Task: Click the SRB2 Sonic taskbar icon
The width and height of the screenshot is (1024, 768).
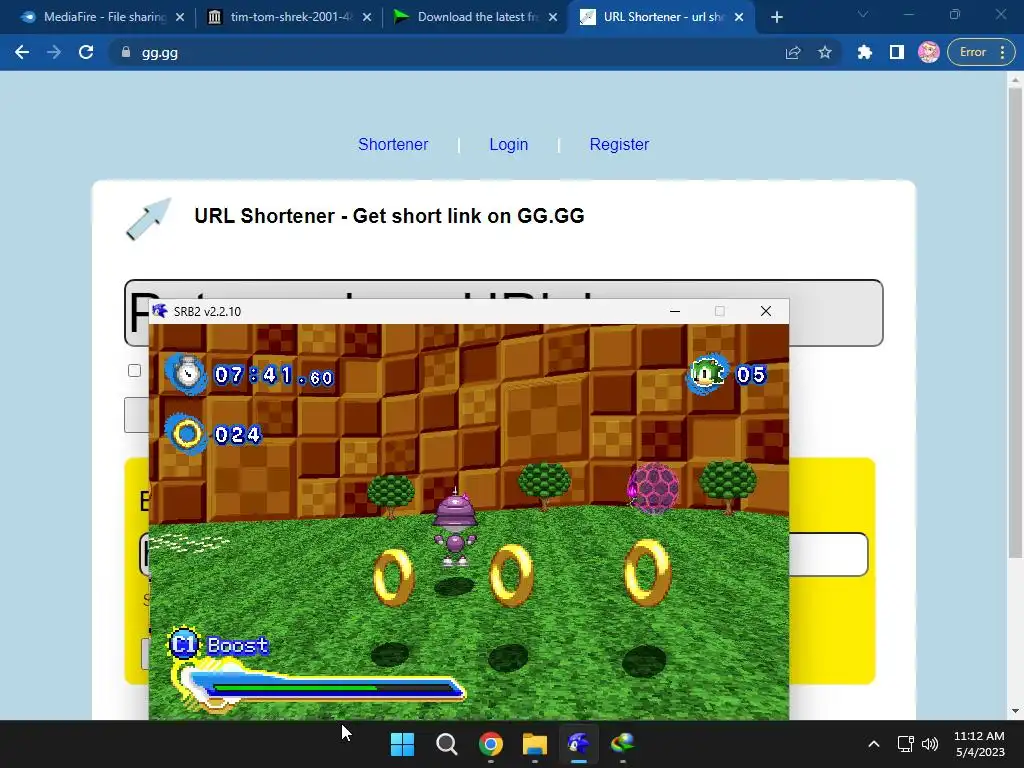Action: click(x=579, y=744)
